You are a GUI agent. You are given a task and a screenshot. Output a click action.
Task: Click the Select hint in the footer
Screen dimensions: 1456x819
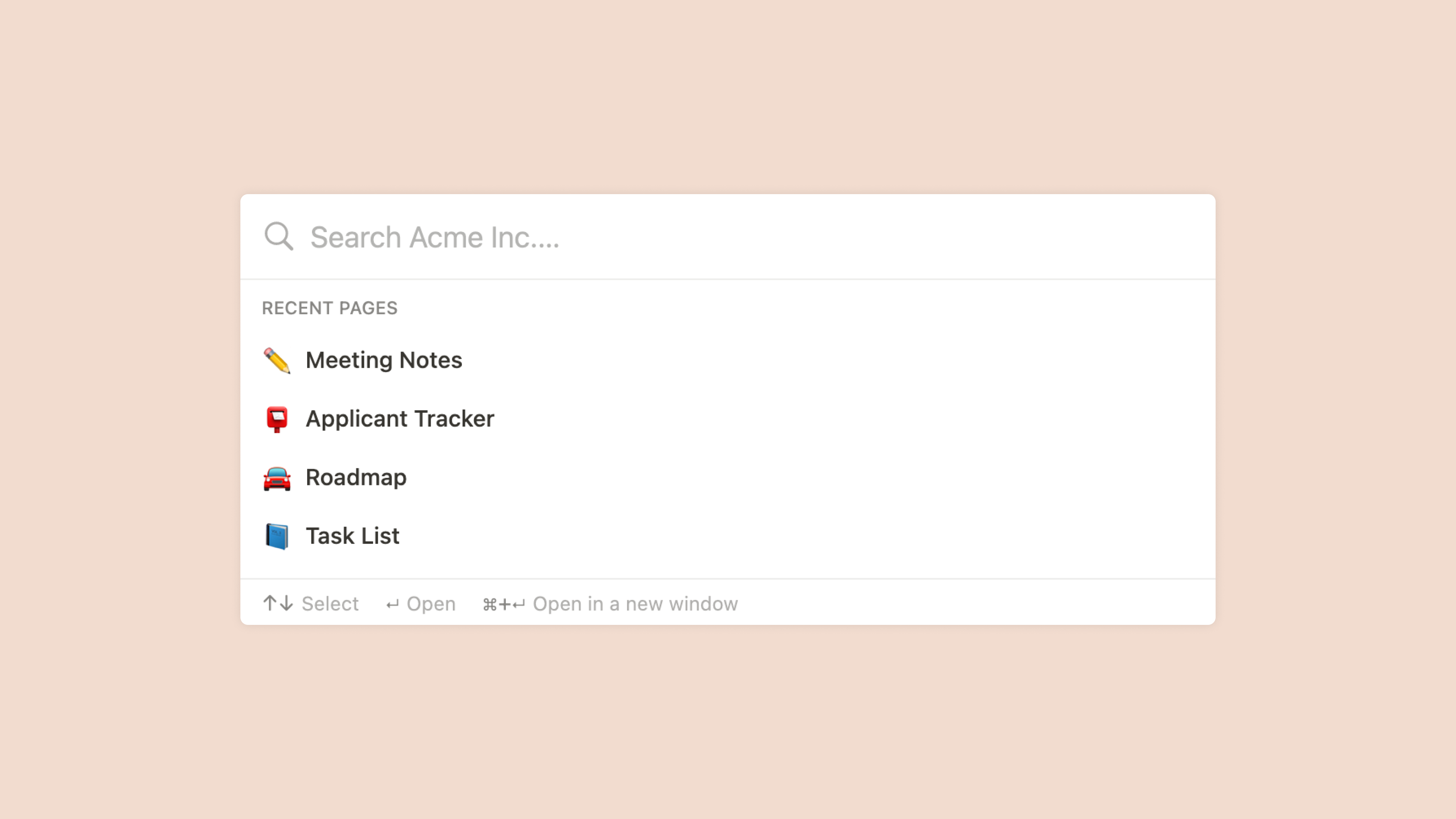pyautogui.click(x=329, y=604)
